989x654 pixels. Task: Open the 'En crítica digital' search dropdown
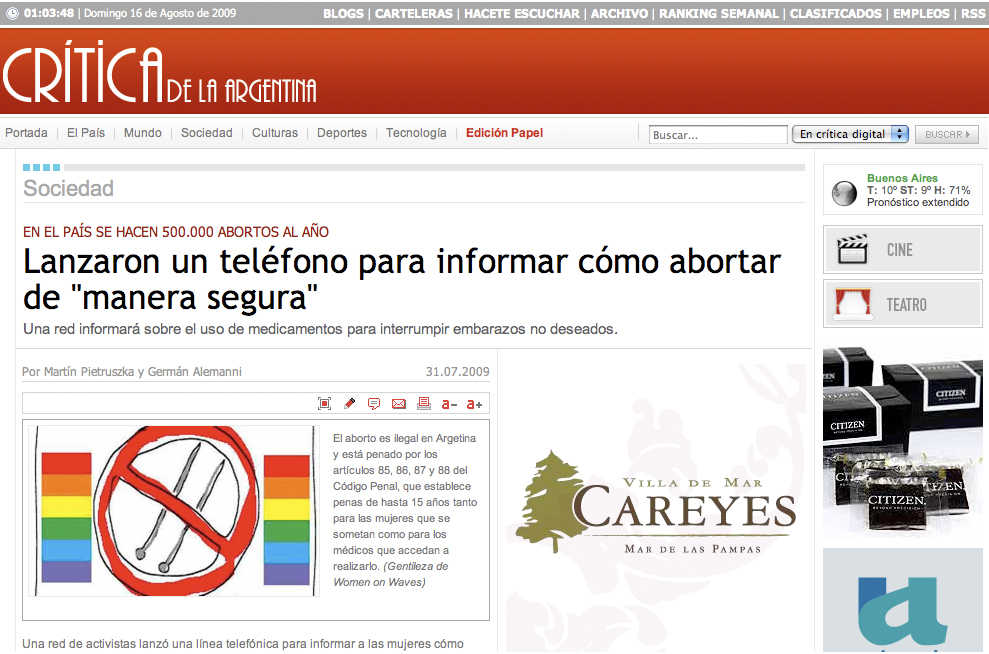pyautogui.click(x=850, y=132)
